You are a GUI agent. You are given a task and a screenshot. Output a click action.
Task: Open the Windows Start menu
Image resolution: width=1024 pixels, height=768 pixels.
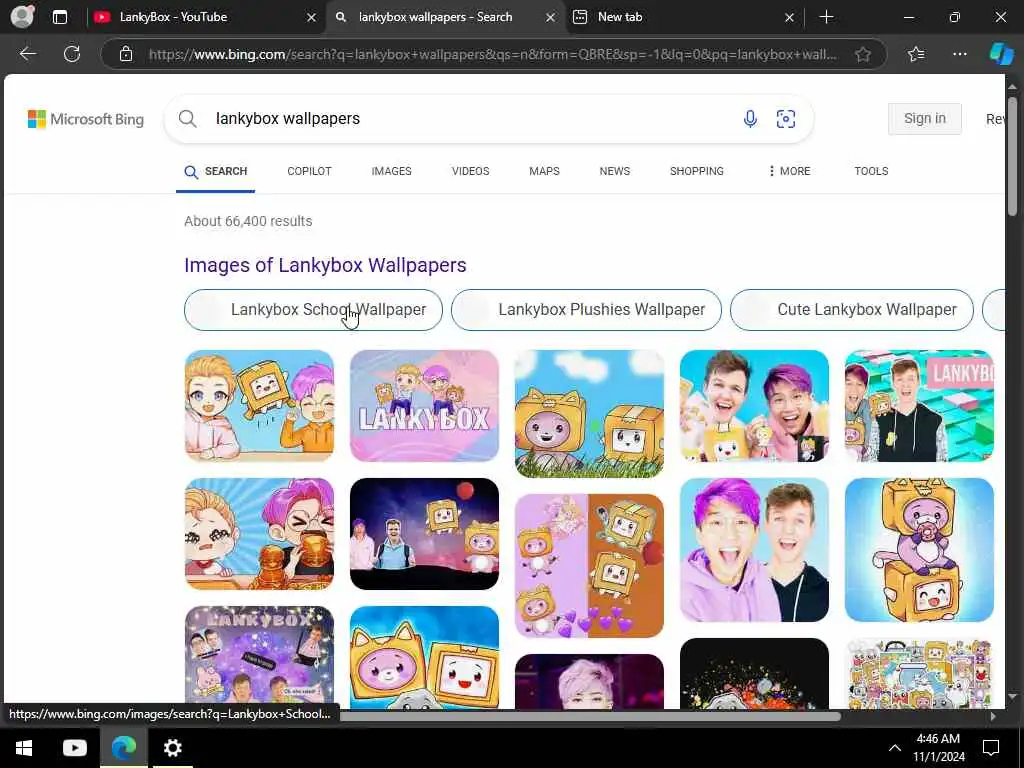(x=24, y=748)
